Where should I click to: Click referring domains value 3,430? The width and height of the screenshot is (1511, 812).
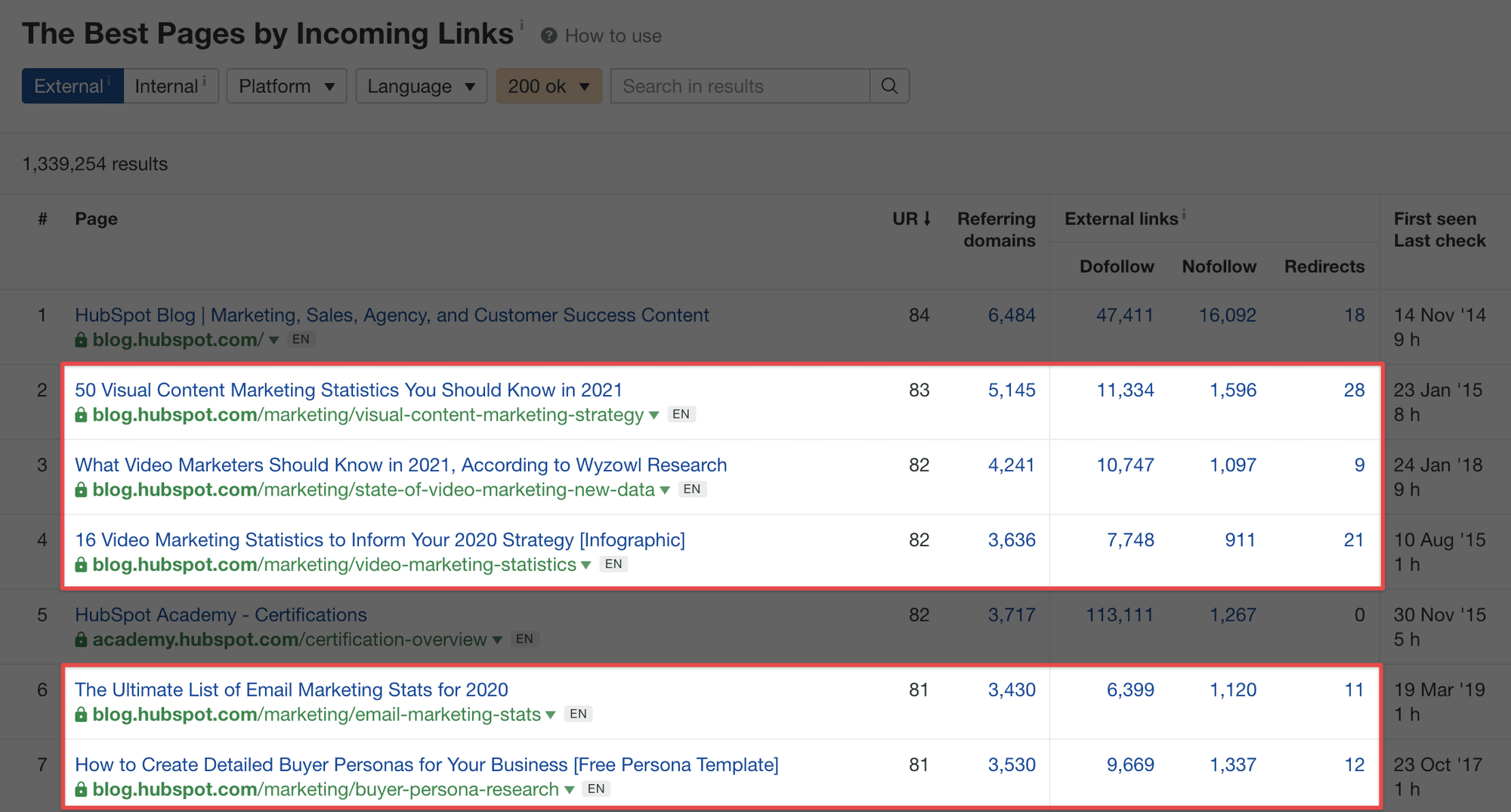click(x=1012, y=690)
